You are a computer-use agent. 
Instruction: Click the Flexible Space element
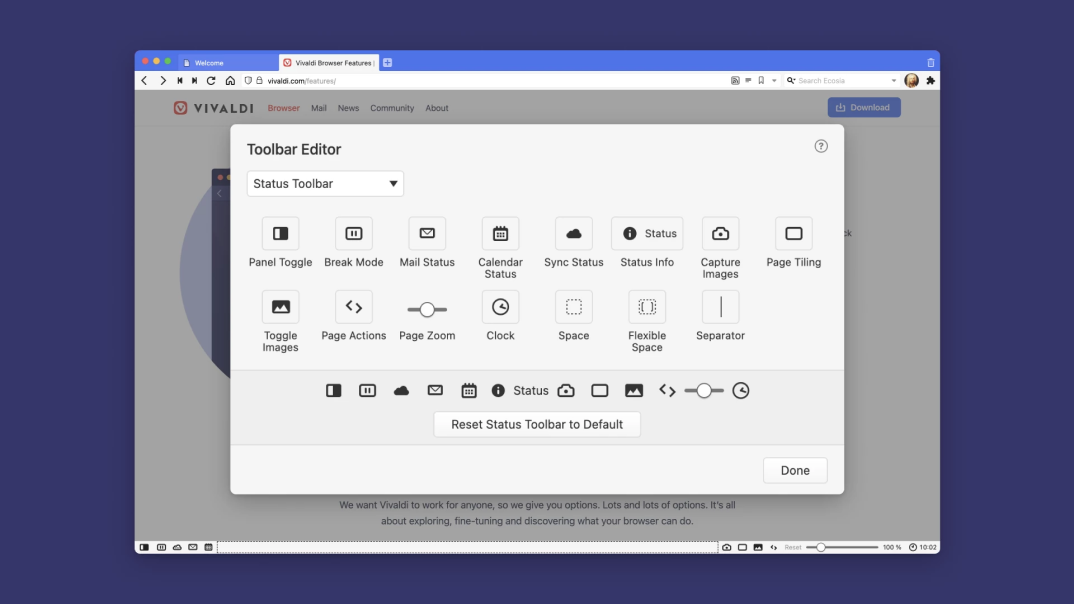coord(646,306)
